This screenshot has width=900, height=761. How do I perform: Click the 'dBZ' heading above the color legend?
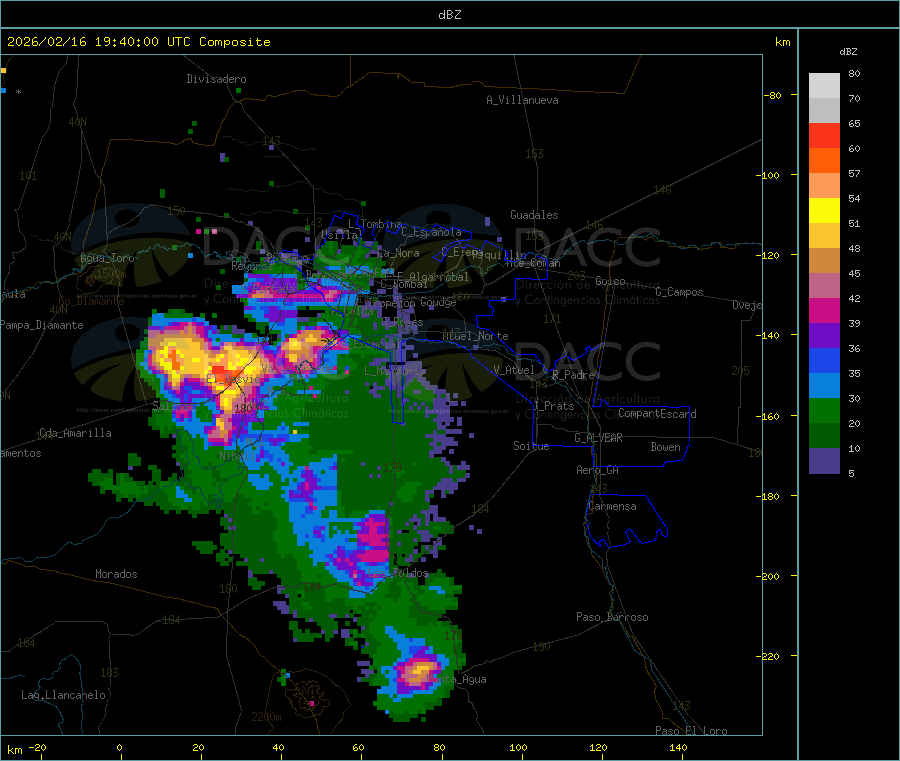click(x=848, y=52)
